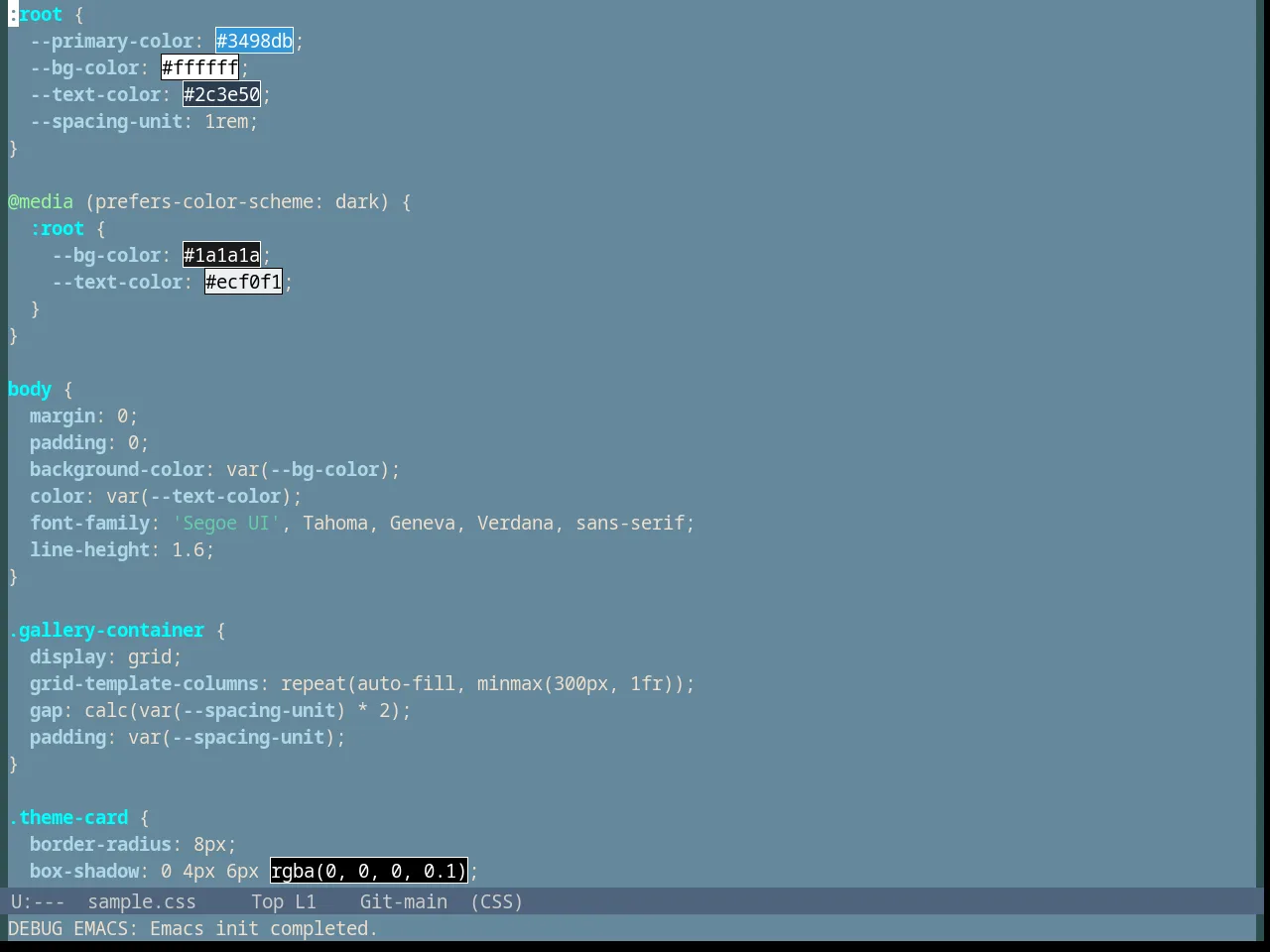Click Top position indicator in mode line
Viewport: 1270px width, 952px height.
point(267,901)
